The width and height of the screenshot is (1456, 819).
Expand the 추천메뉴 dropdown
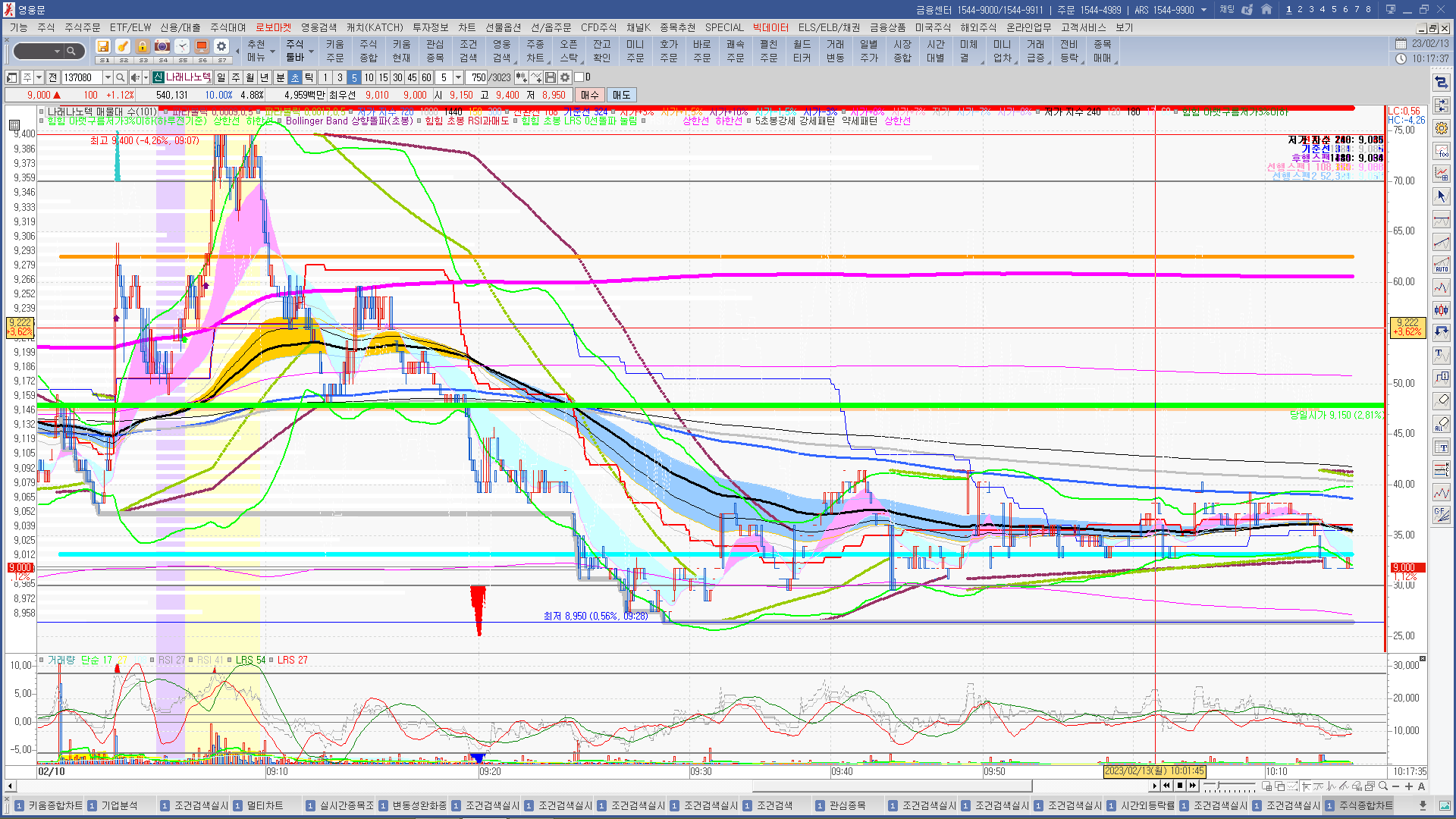[272, 52]
